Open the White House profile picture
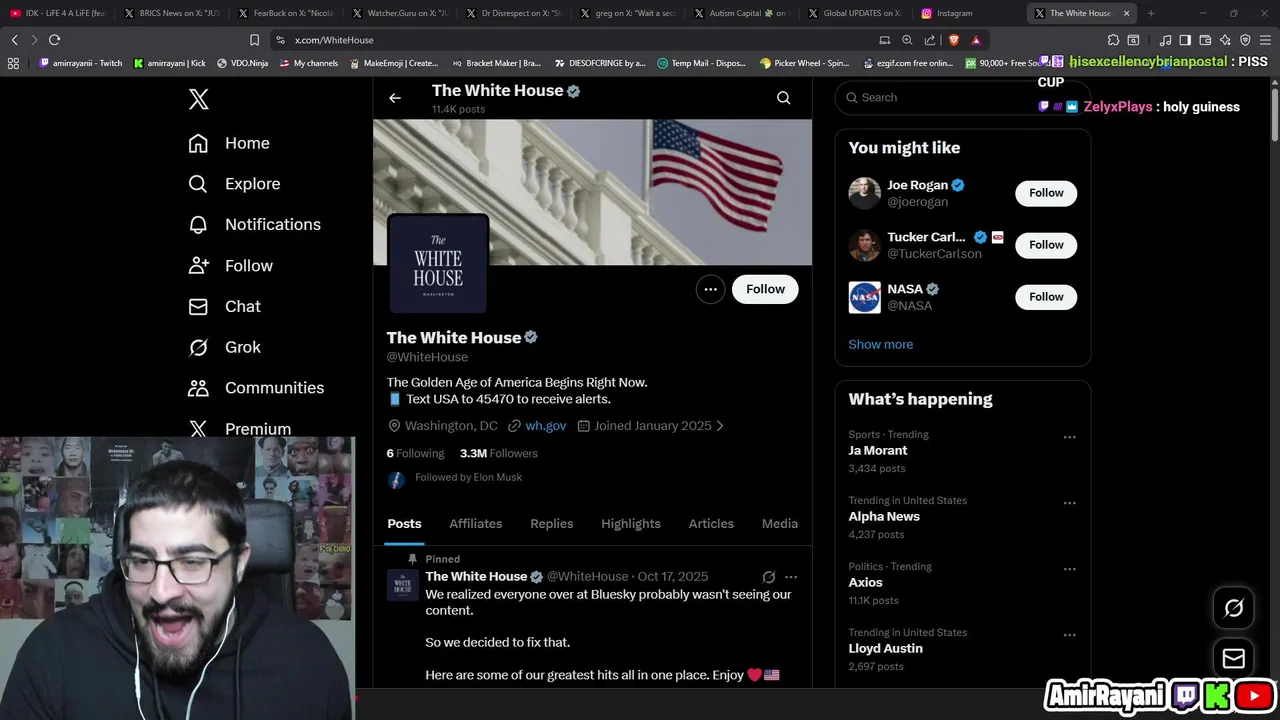The width and height of the screenshot is (1280, 720). [x=438, y=264]
